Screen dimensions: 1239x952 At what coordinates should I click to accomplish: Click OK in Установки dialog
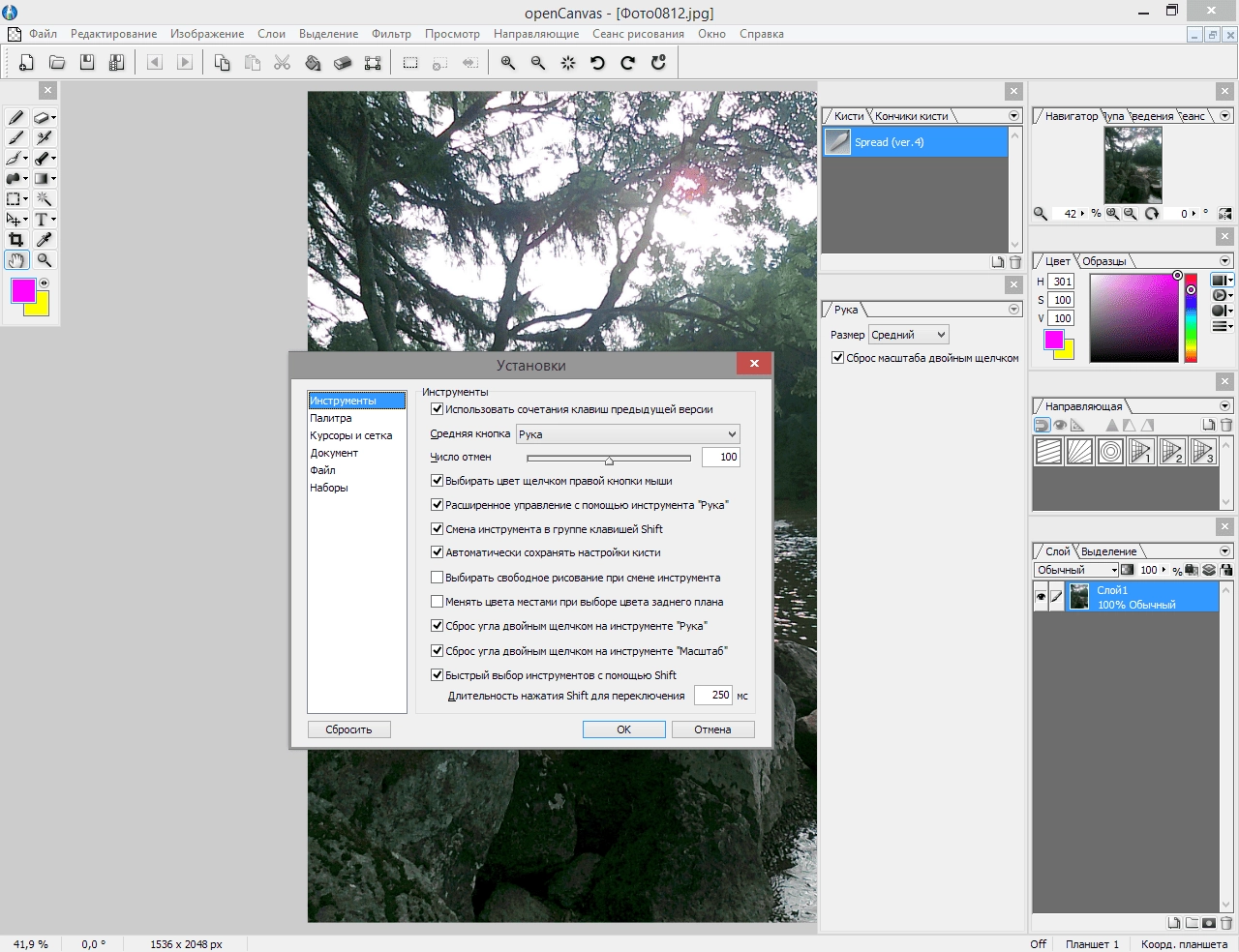tap(624, 729)
